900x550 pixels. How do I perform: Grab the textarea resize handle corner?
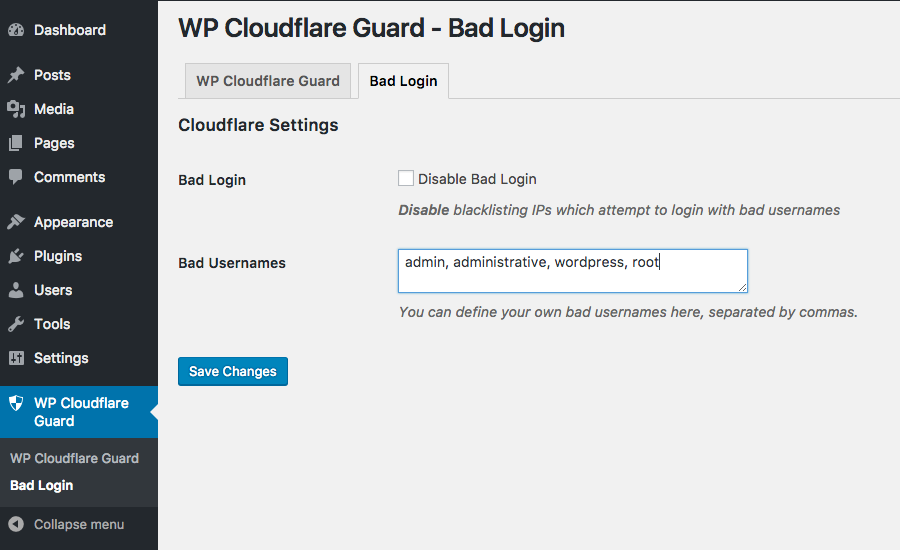742,287
